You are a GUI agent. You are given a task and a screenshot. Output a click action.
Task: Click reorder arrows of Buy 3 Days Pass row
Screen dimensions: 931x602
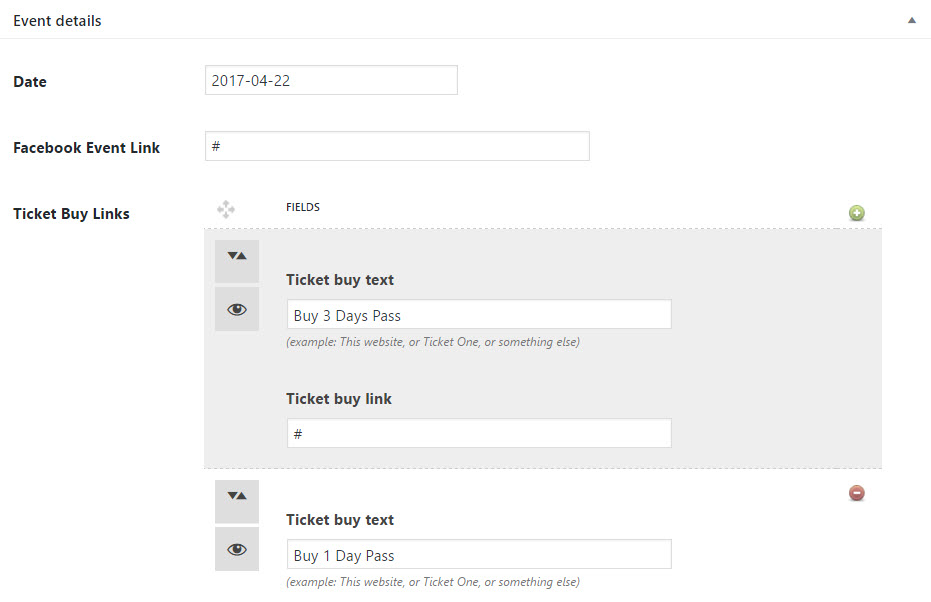(237, 256)
